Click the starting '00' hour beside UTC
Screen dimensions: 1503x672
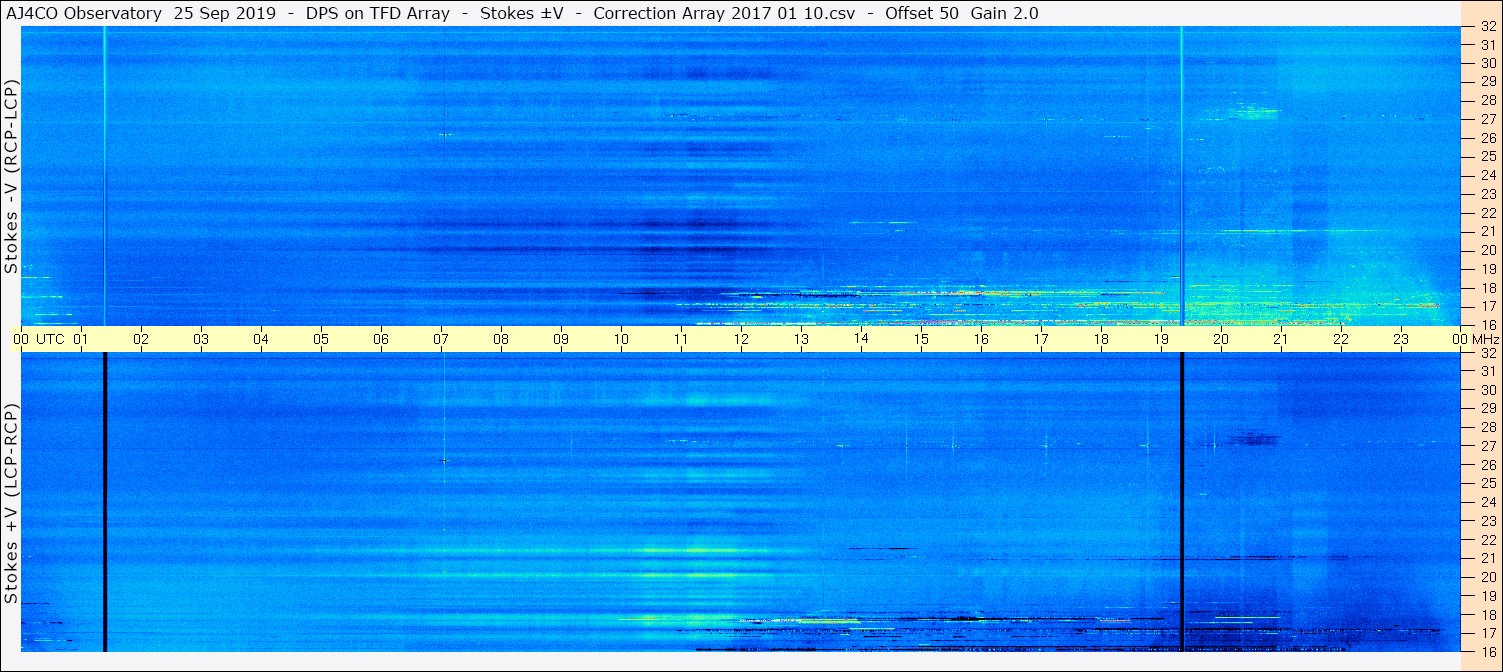[x=21, y=339]
